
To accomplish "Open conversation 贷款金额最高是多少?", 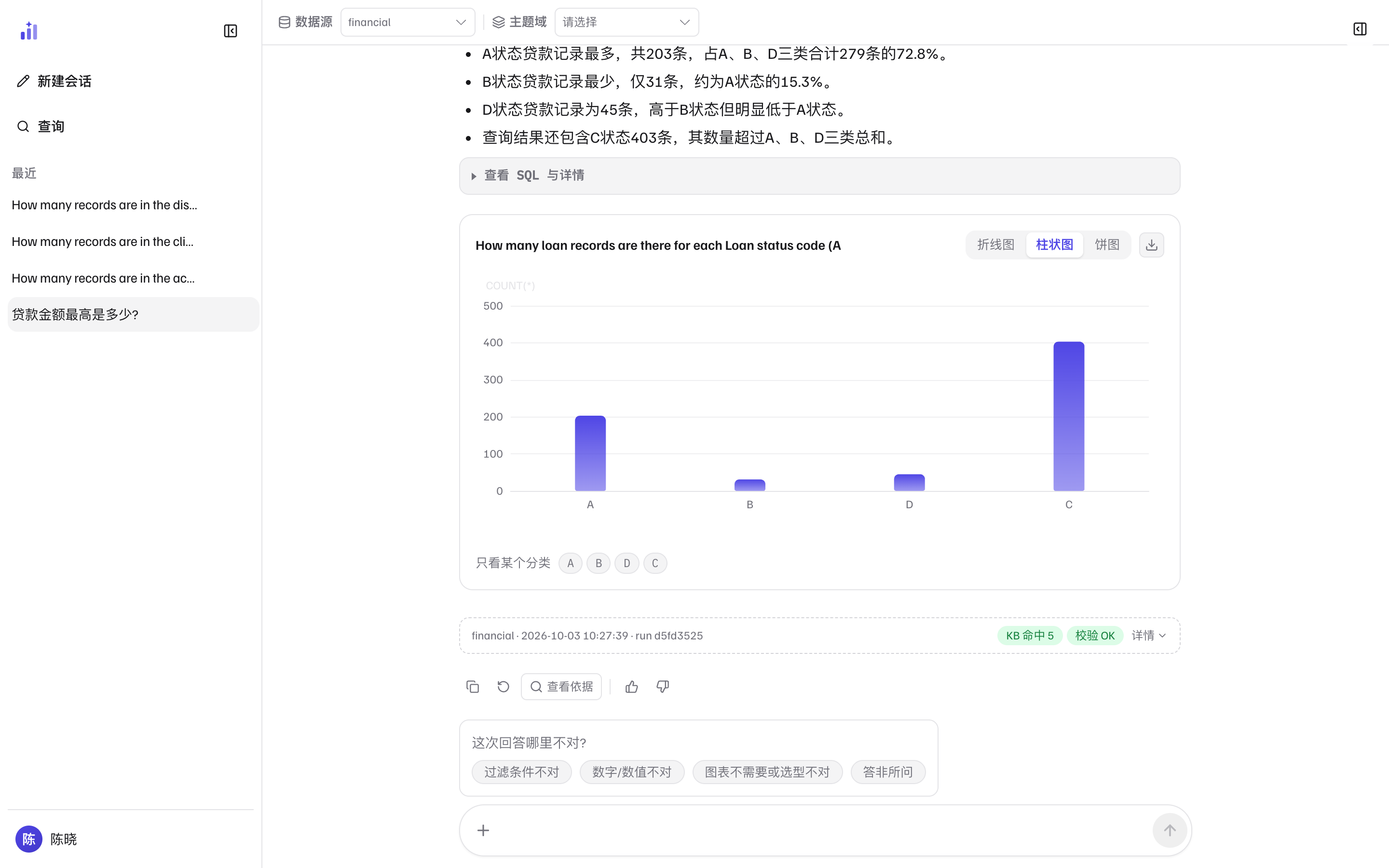I will [133, 314].
